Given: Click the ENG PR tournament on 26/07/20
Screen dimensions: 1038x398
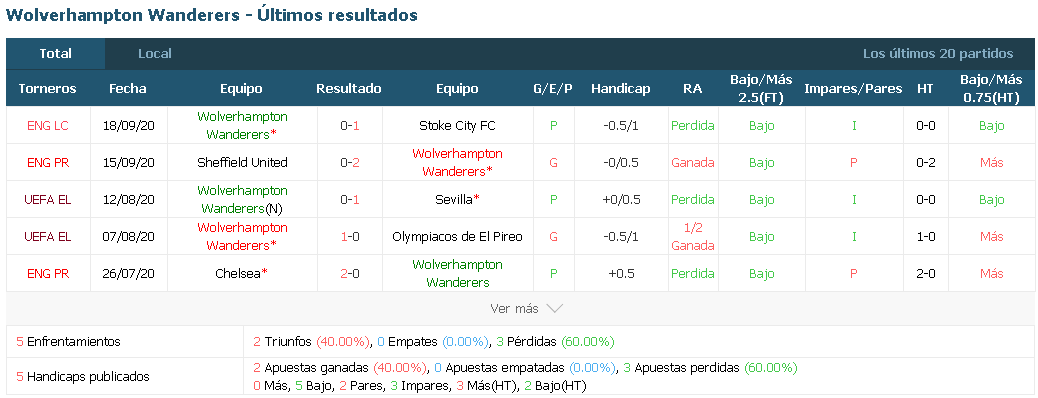Looking at the screenshot, I should (x=48, y=274).
